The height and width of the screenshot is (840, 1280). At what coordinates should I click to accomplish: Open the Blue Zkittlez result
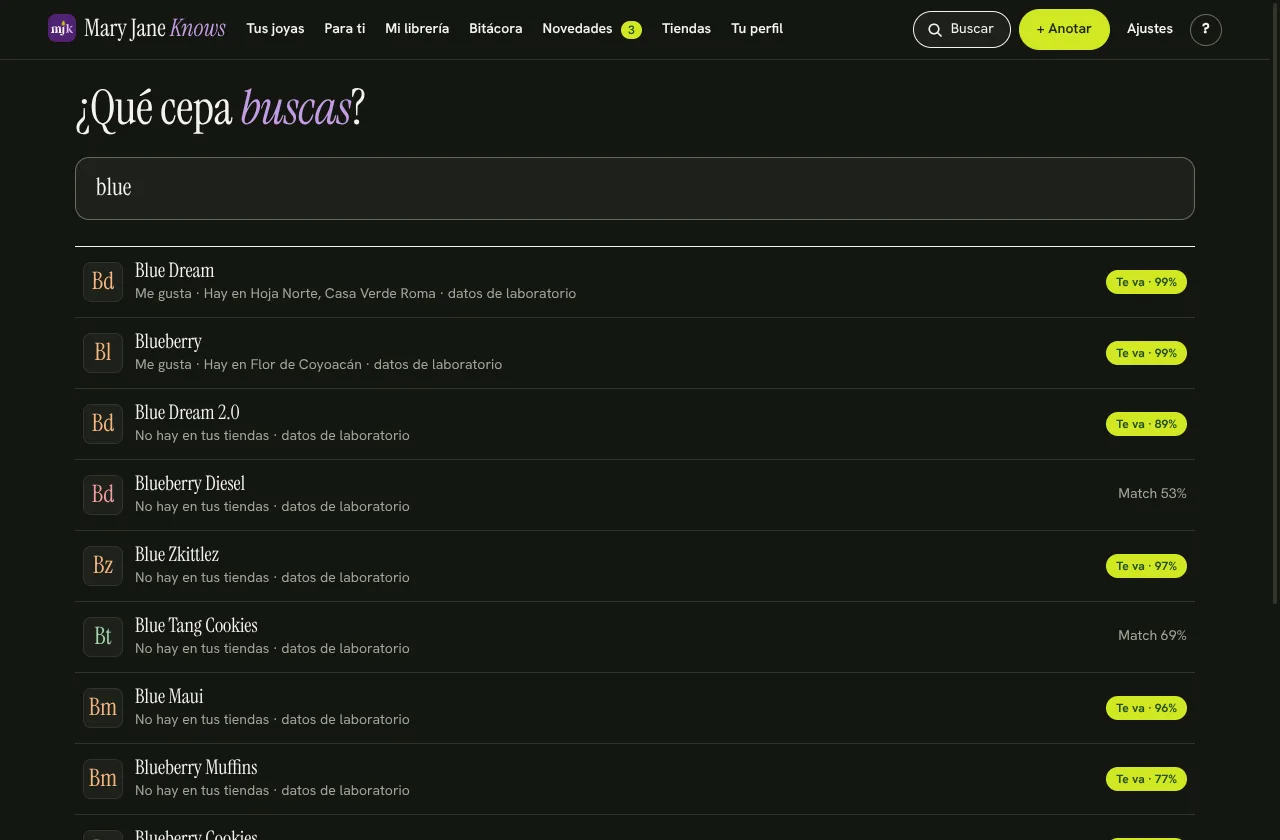pos(635,566)
